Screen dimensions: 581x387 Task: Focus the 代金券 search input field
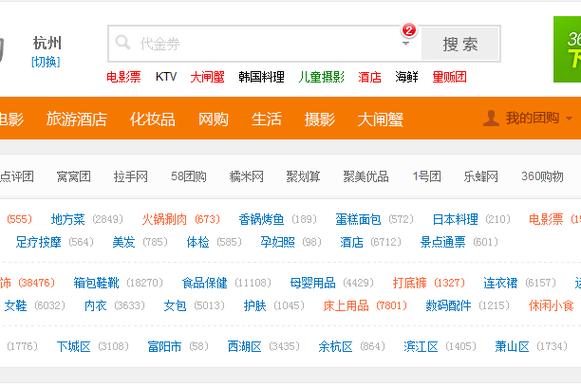click(265, 44)
